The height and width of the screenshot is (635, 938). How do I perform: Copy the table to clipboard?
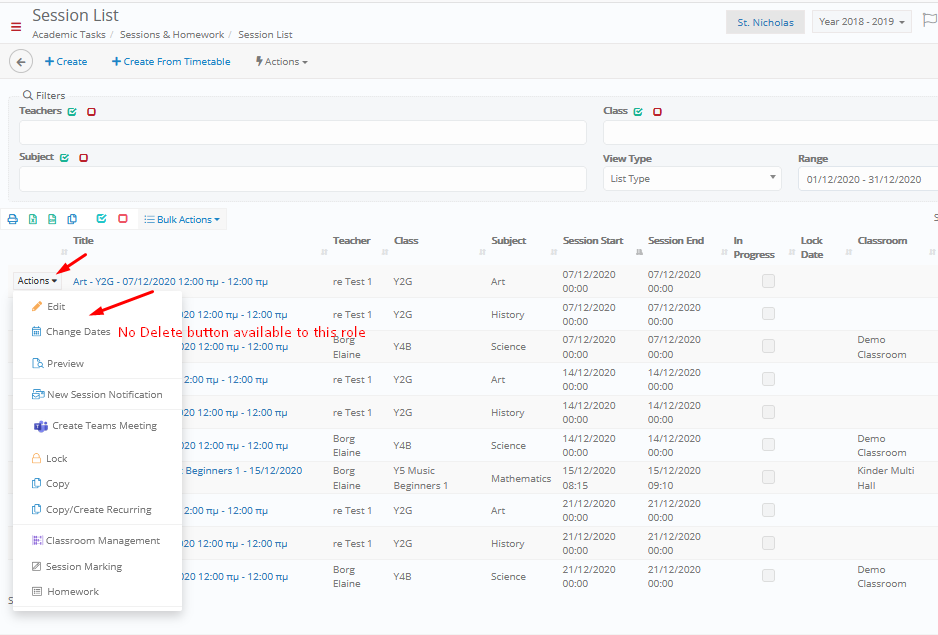(72, 219)
